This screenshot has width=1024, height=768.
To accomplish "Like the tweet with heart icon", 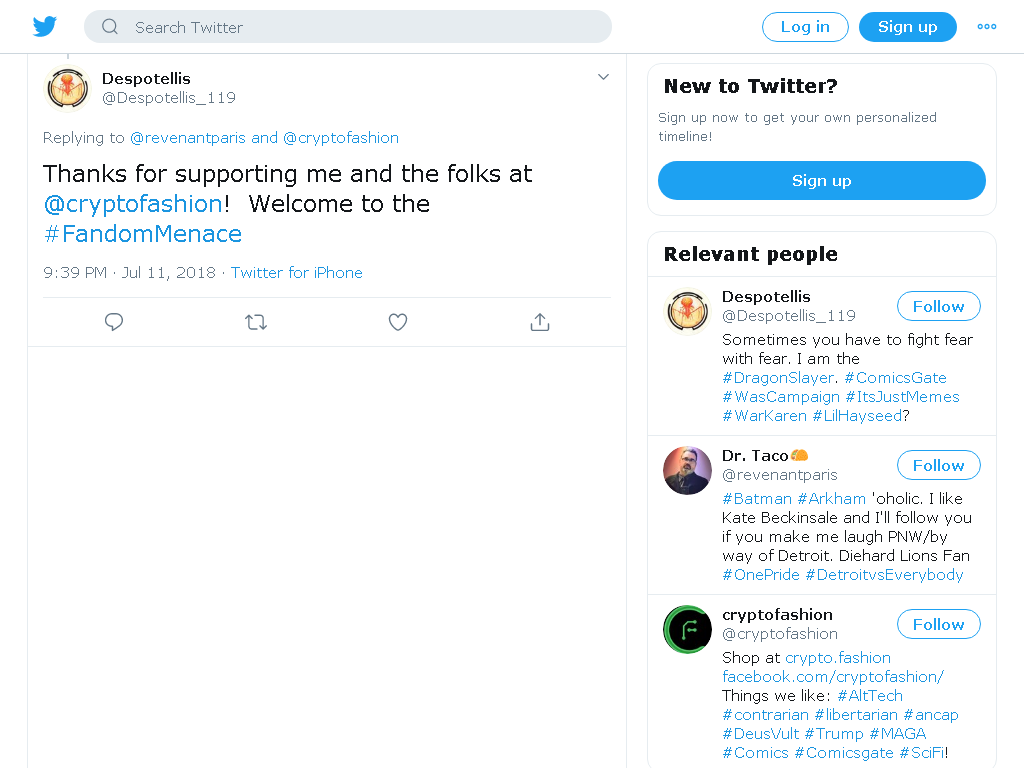I will pyautogui.click(x=398, y=322).
